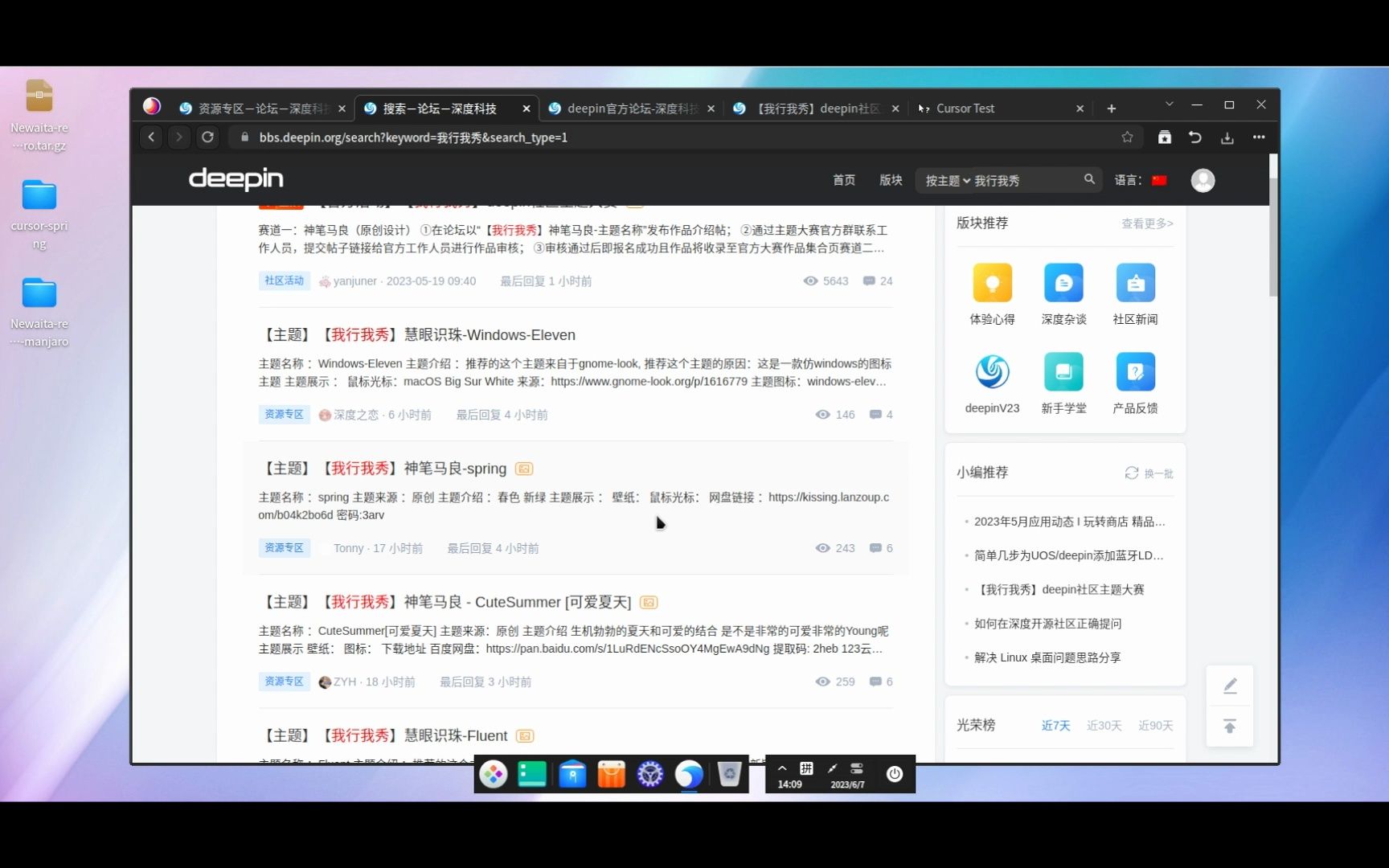
Task: Close the Cursor Test tab
Action: click(1080, 108)
